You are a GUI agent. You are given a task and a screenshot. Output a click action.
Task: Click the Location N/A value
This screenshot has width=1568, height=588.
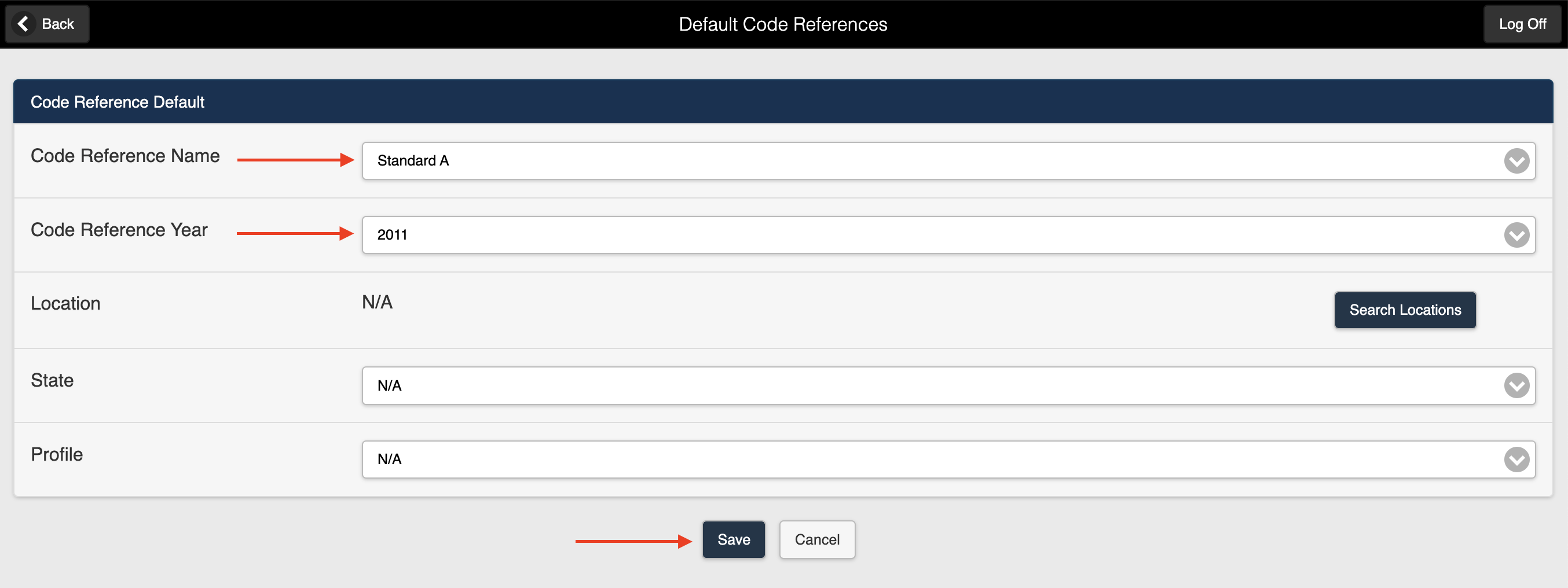coord(376,302)
